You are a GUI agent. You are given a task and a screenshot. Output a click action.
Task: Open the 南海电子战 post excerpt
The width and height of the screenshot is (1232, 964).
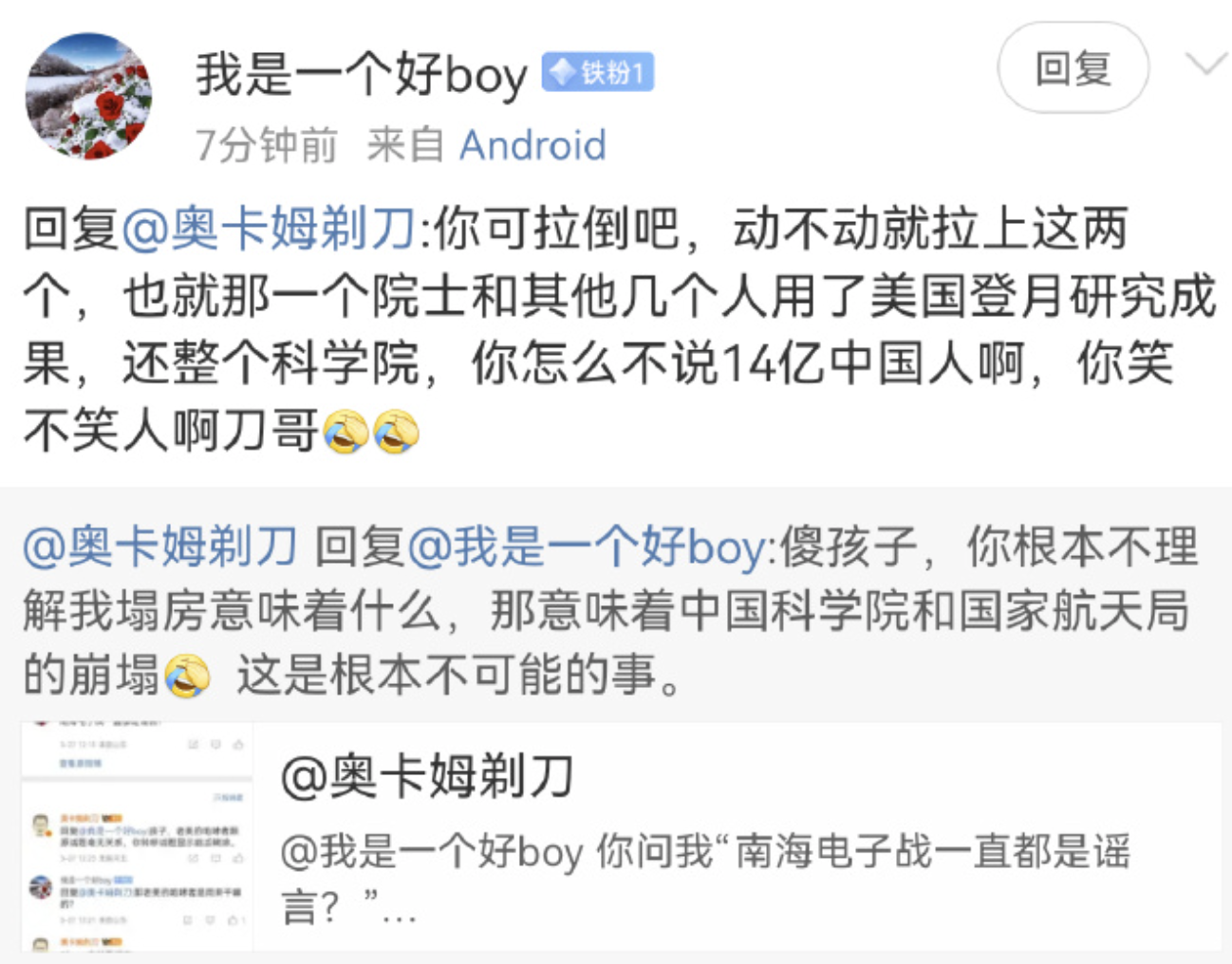[x=706, y=880]
